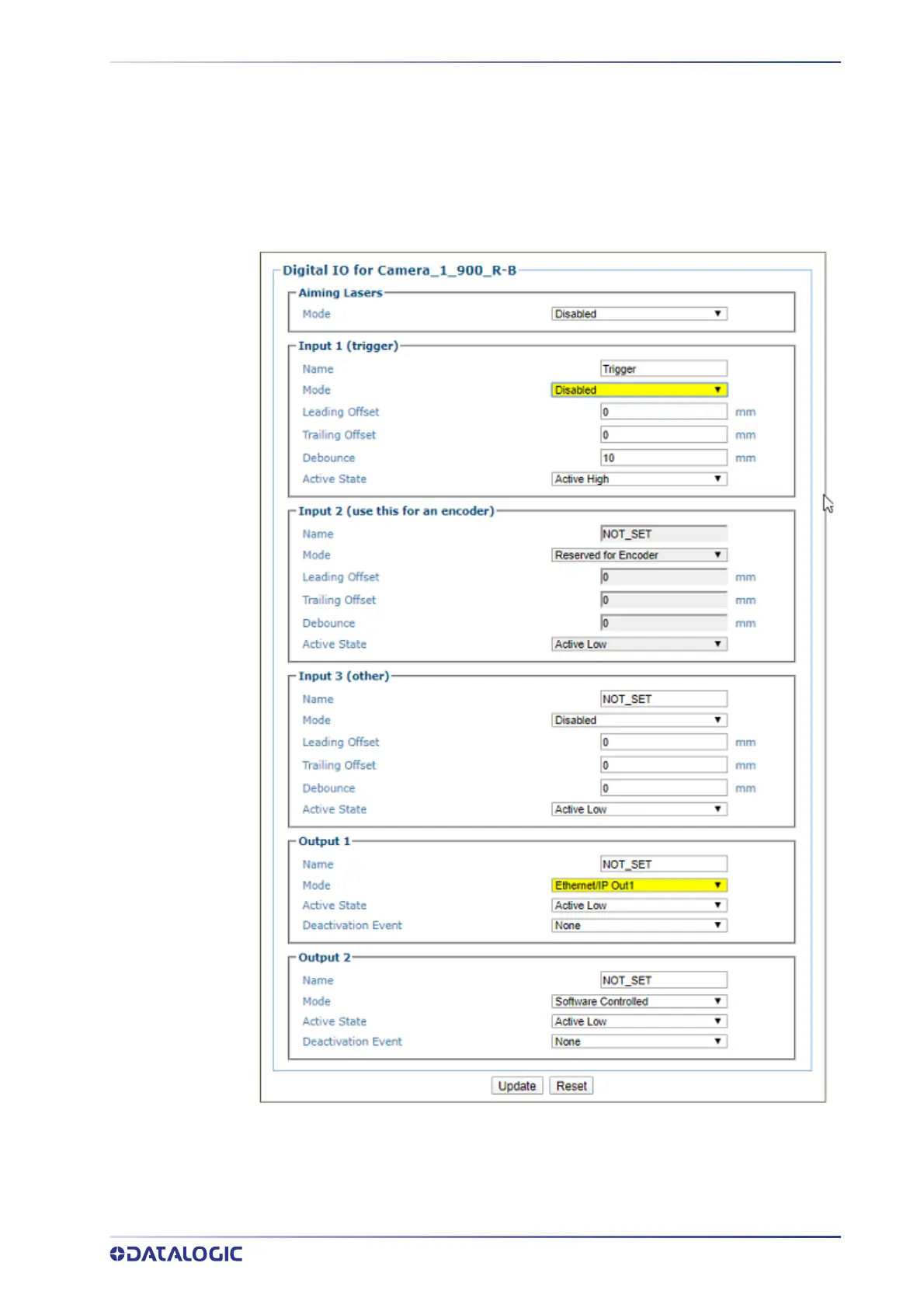Open Input 1 Active State dropdown
The image size is (924, 1308).
point(639,479)
